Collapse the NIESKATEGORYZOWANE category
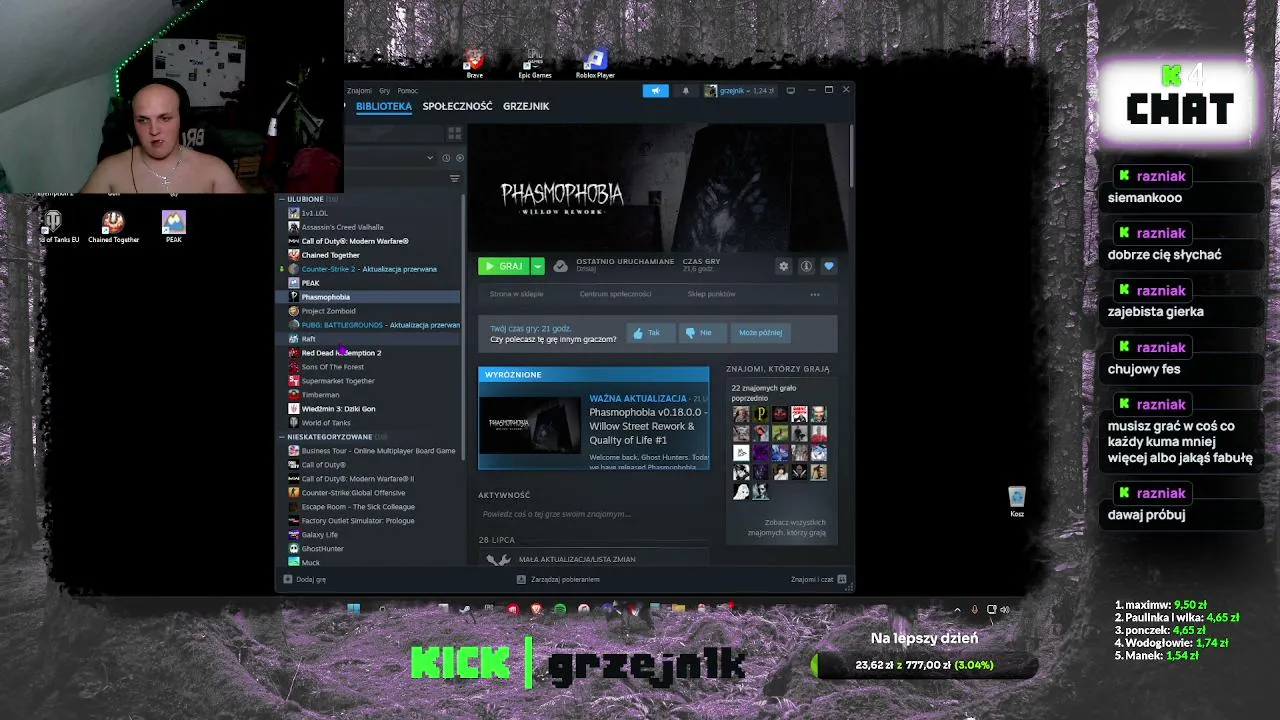Image resolution: width=1280 pixels, height=720 pixels. [282, 437]
